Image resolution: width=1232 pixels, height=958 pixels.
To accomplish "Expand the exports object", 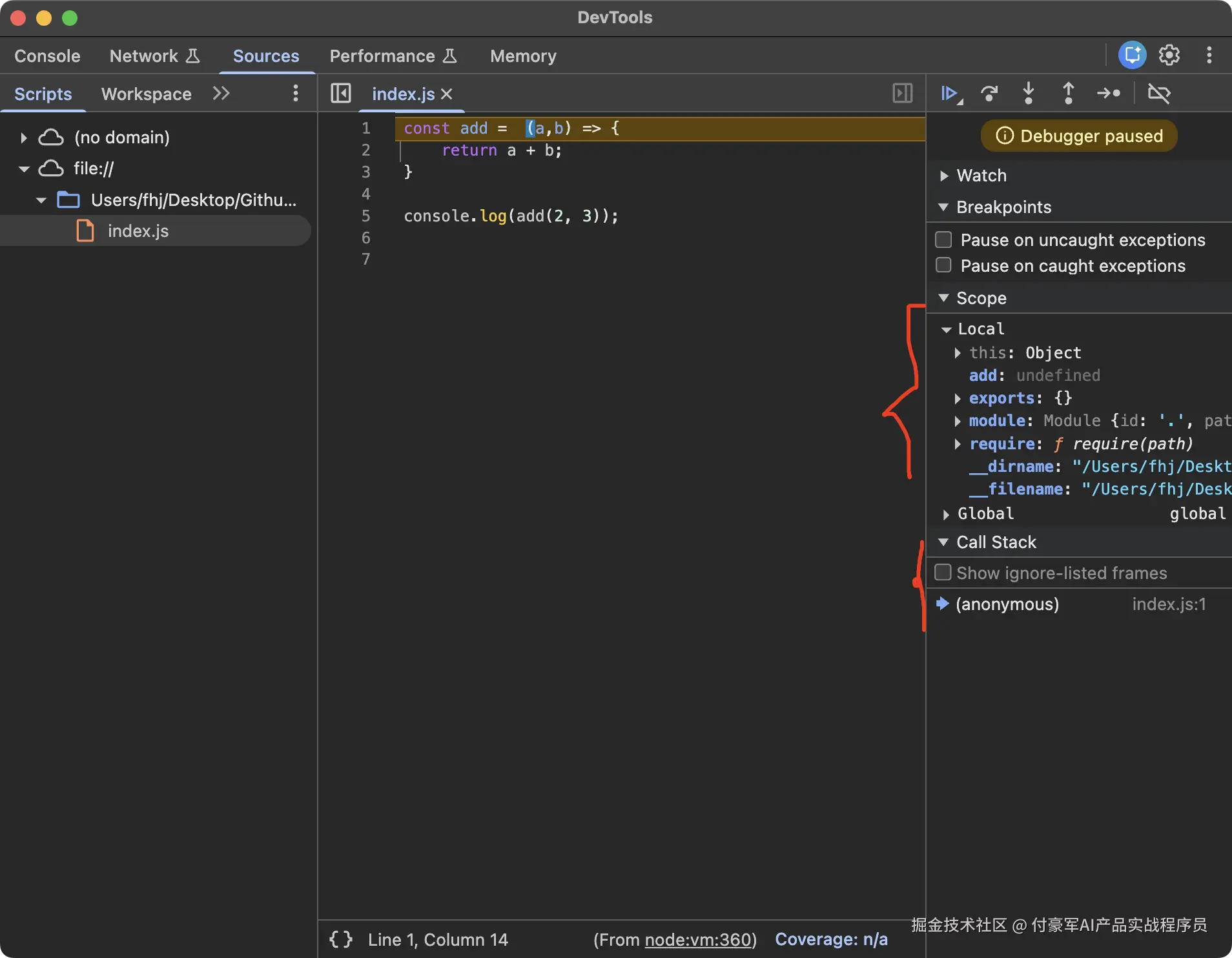I will [x=958, y=399].
